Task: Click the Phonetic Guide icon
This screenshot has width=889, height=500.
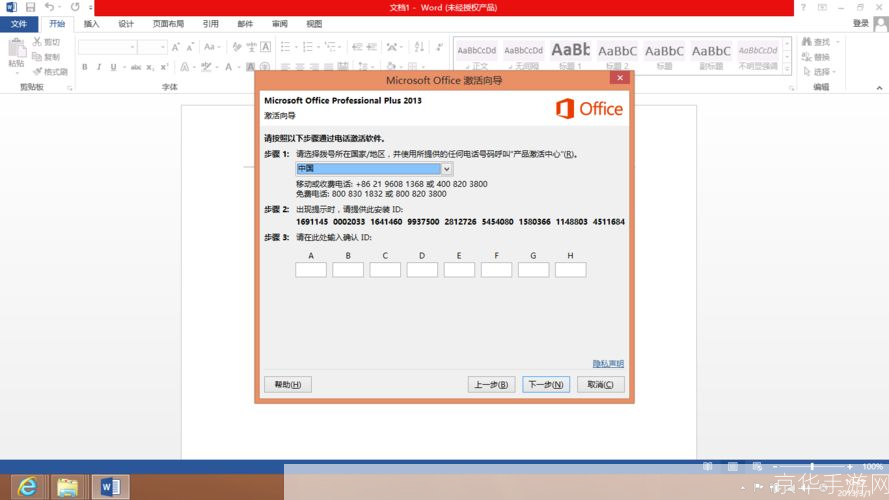Action: (x=251, y=47)
